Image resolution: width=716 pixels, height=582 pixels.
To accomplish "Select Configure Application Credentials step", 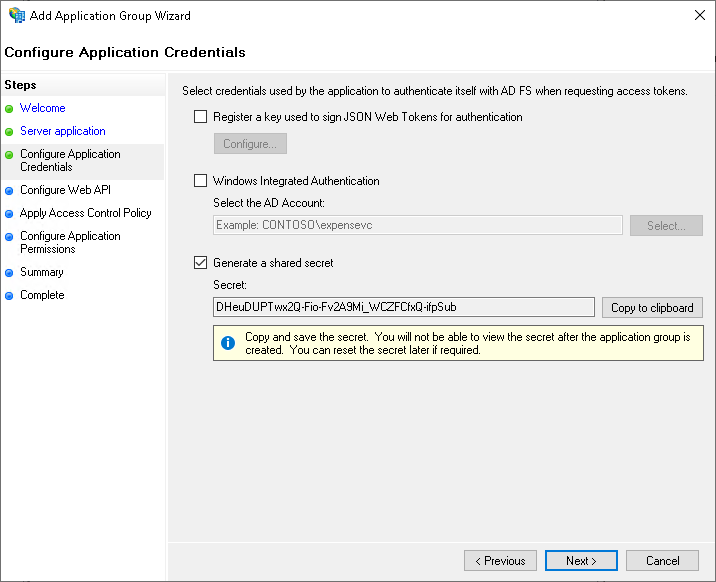I will [70, 160].
